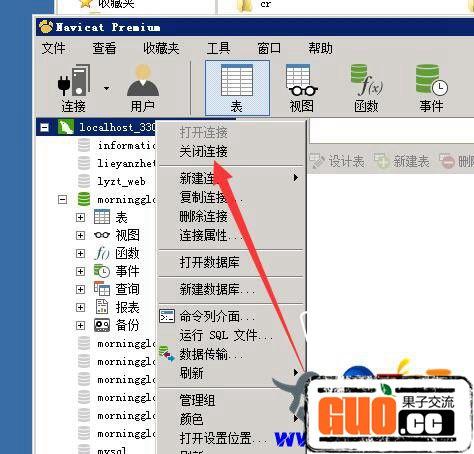This screenshot has height=454, width=474.
Task: Choose 关闭连接 from the context menu
Action: [203, 152]
